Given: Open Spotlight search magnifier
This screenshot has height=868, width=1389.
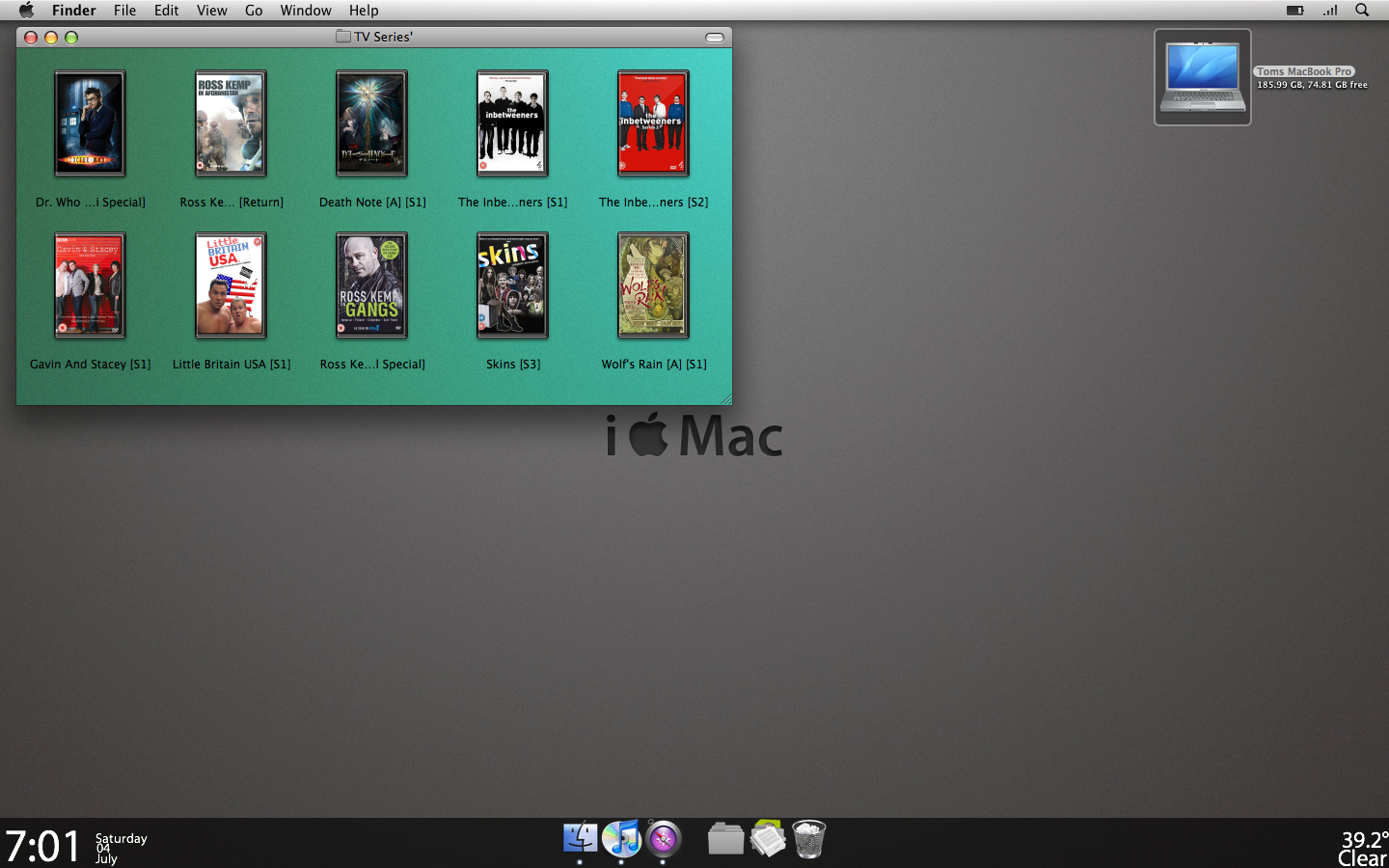Looking at the screenshot, I should coord(1362,10).
